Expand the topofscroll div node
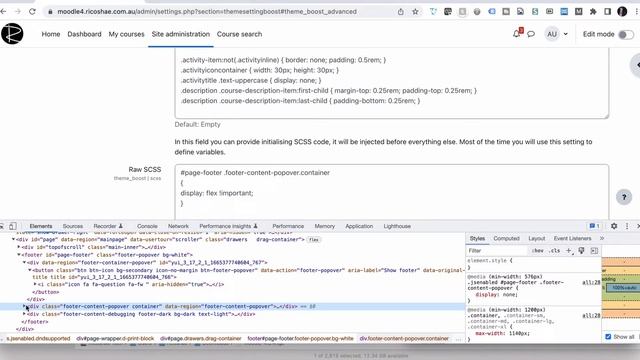 19,247
